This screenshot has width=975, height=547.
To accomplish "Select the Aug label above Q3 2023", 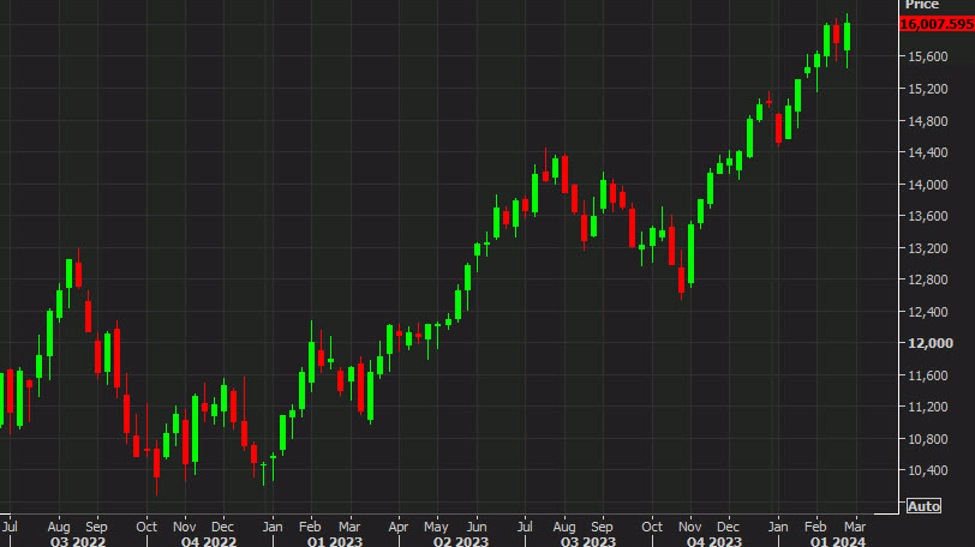I will [564, 526].
